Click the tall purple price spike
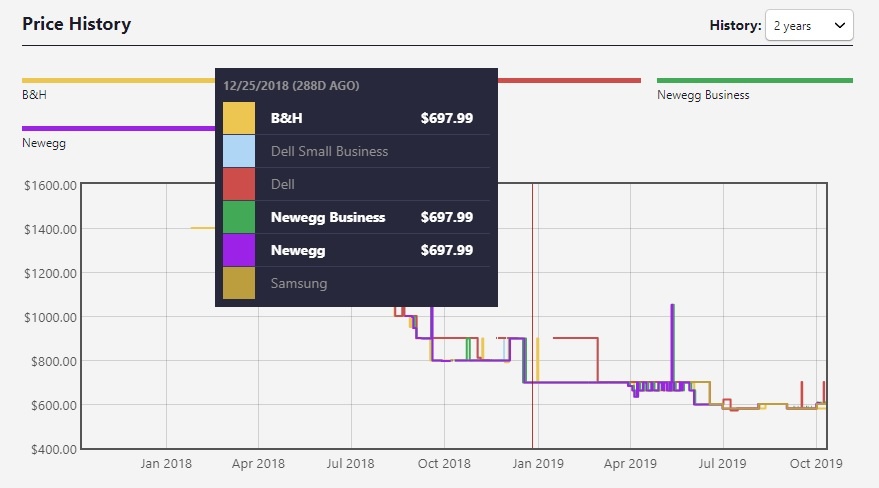879x488 pixels. pos(672,330)
